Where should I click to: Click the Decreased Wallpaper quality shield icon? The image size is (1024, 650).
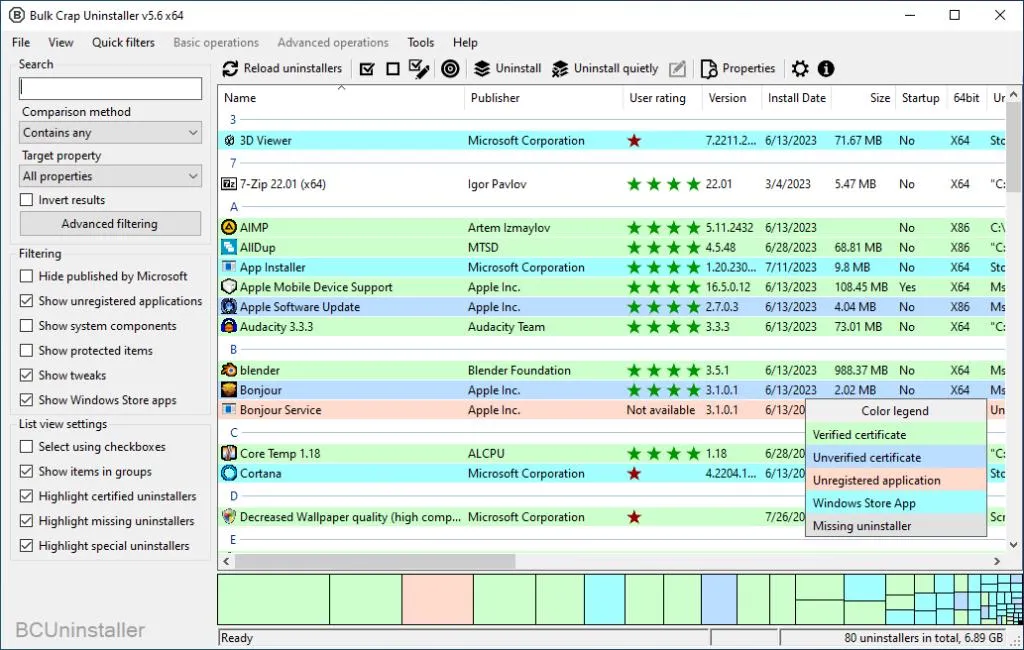click(229, 517)
